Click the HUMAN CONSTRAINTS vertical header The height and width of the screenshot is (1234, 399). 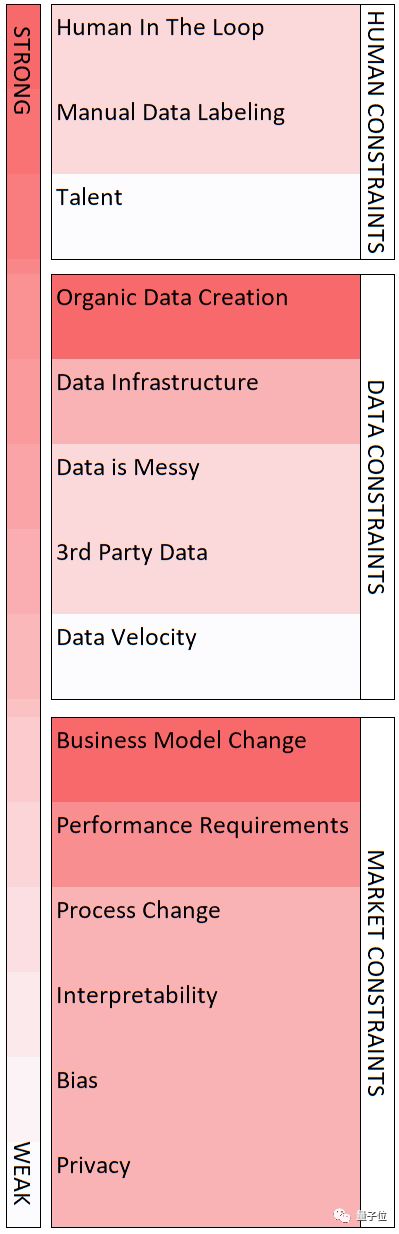point(376,132)
